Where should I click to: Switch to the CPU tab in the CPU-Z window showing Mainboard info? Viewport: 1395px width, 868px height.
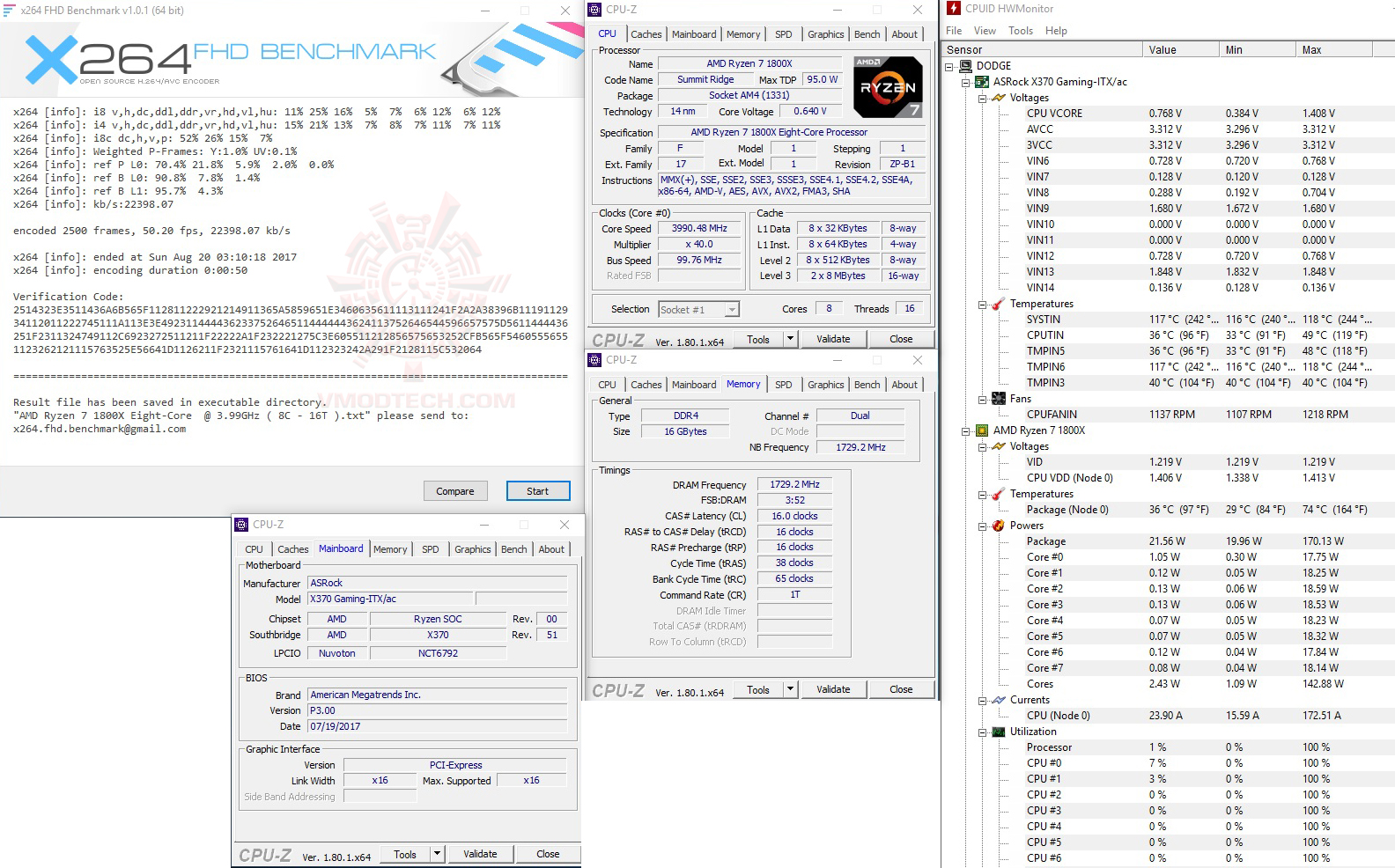(x=254, y=549)
